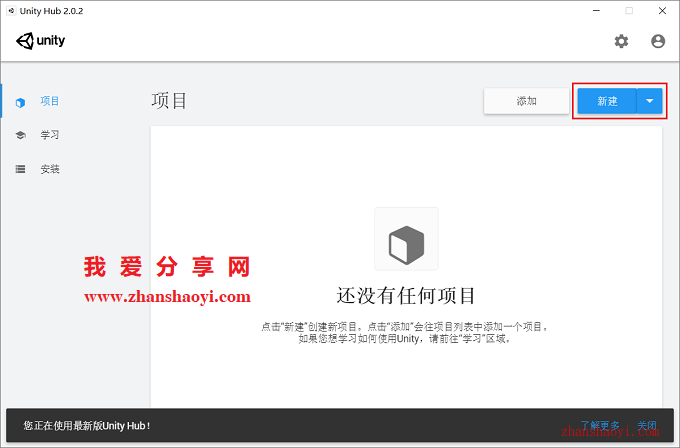This screenshot has width=680, height=448.
Task: Select the 项目 cube icon in sidebar
Action: click(x=20, y=103)
